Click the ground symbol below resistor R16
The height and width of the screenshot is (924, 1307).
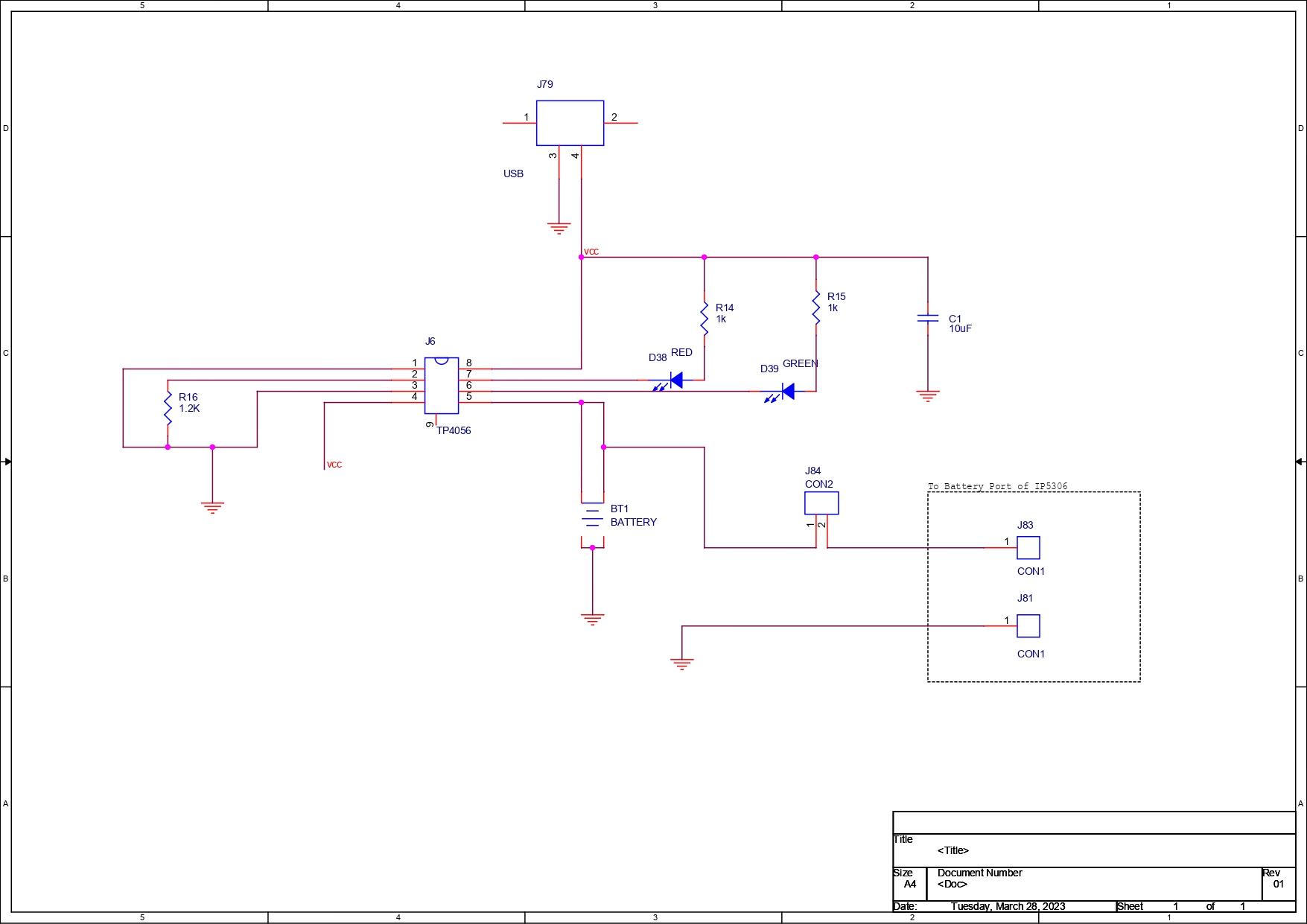coord(212,508)
